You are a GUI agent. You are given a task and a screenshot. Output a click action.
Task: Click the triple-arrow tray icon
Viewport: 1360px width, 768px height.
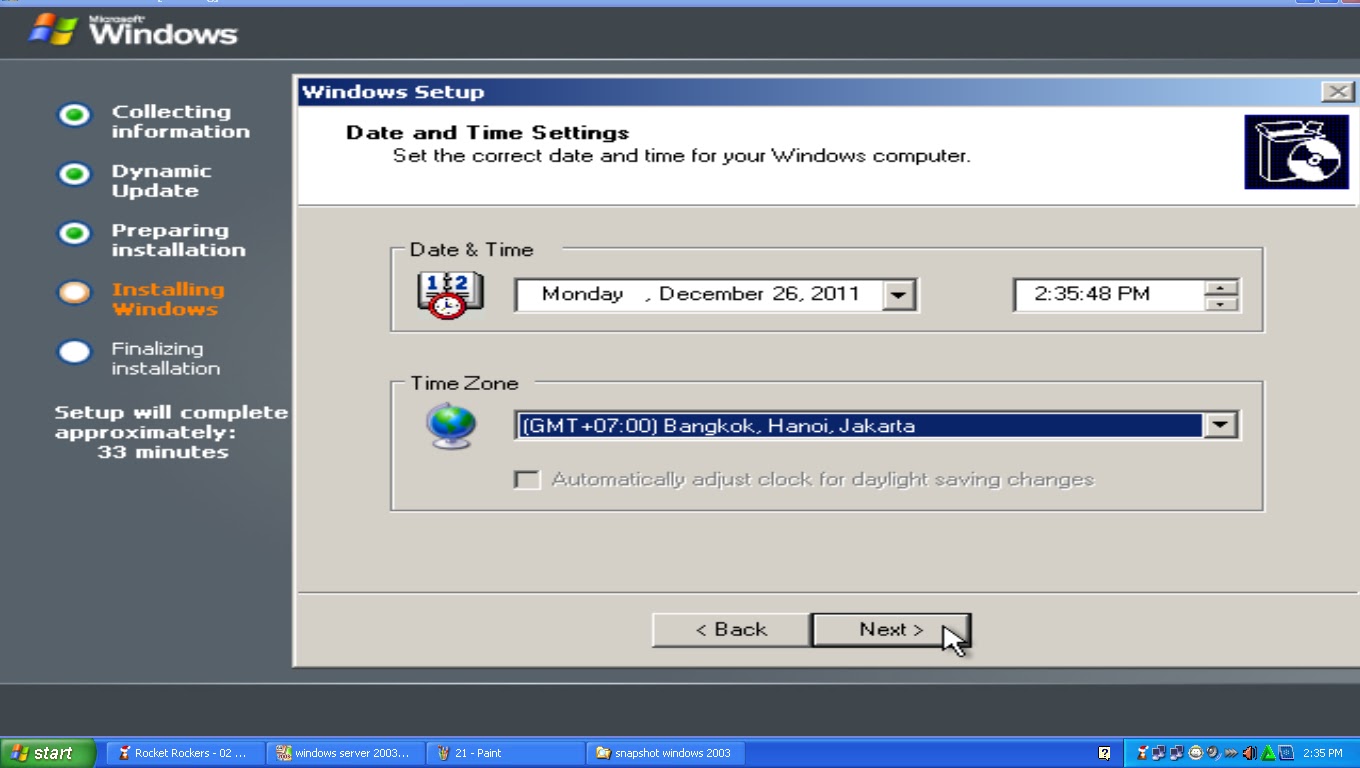[x=1231, y=753]
